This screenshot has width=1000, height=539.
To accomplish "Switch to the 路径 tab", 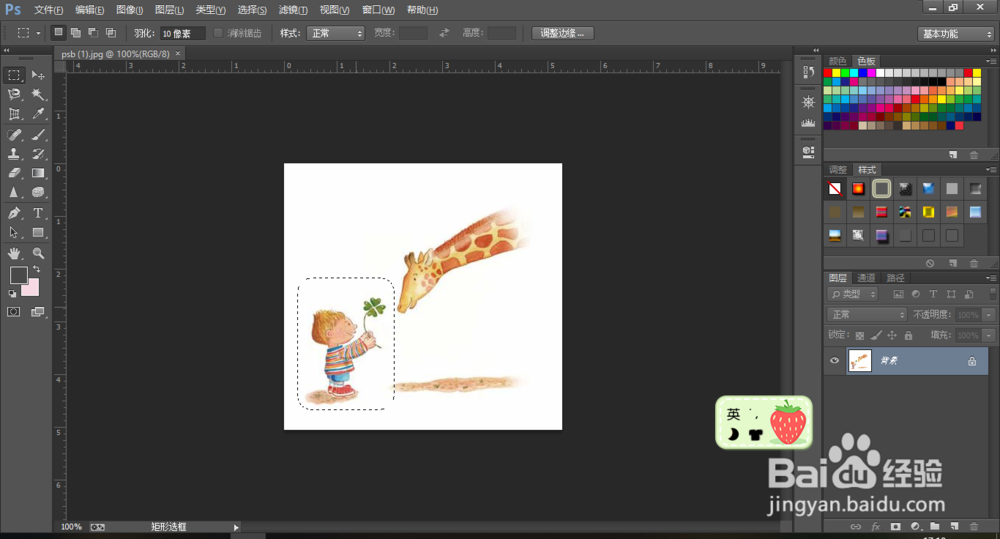I will [x=895, y=277].
